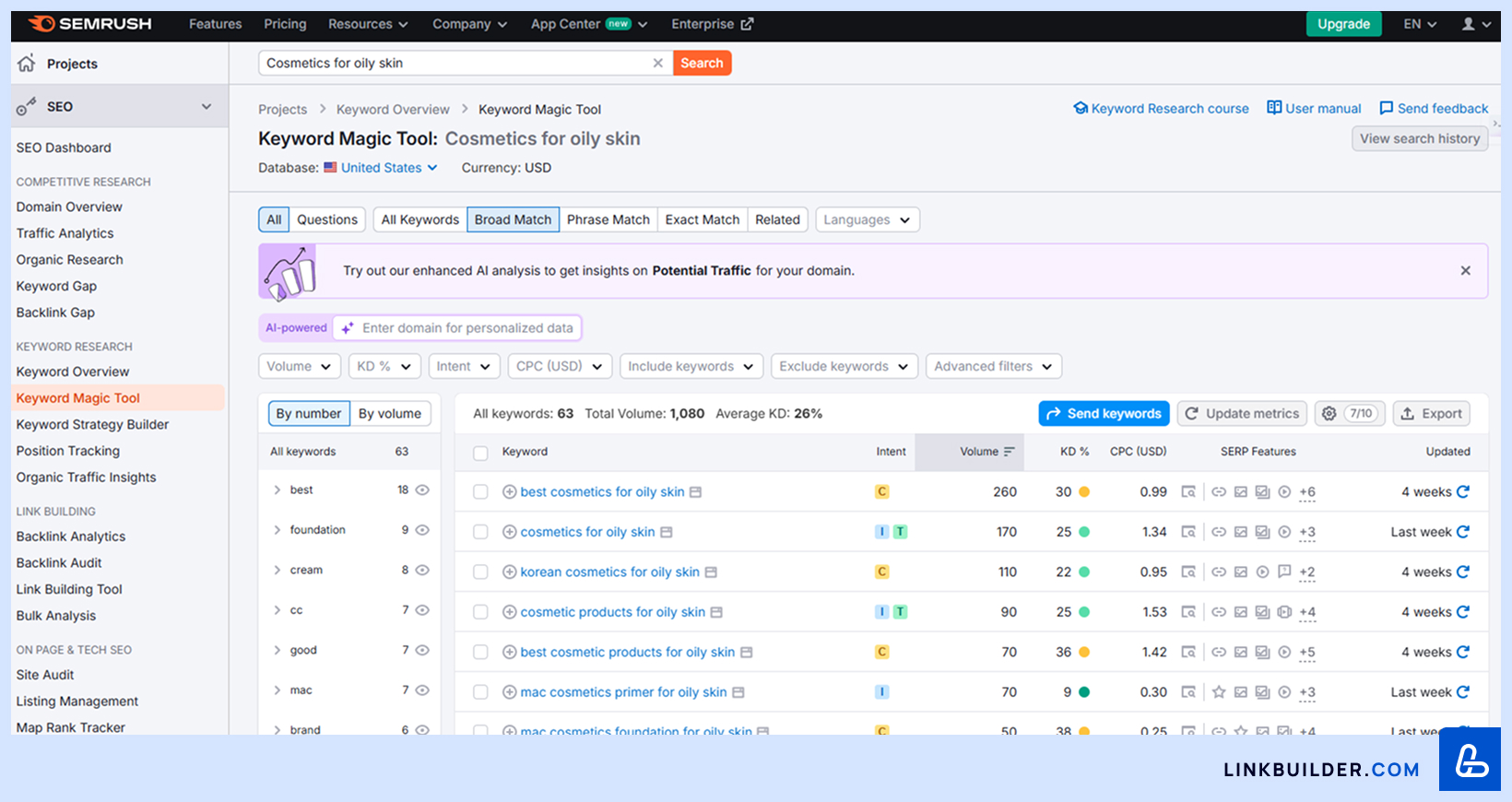This screenshot has width=1512, height=802.
Task: Refresh metrics for korean cosmetics row
Action: [1463, 572]
